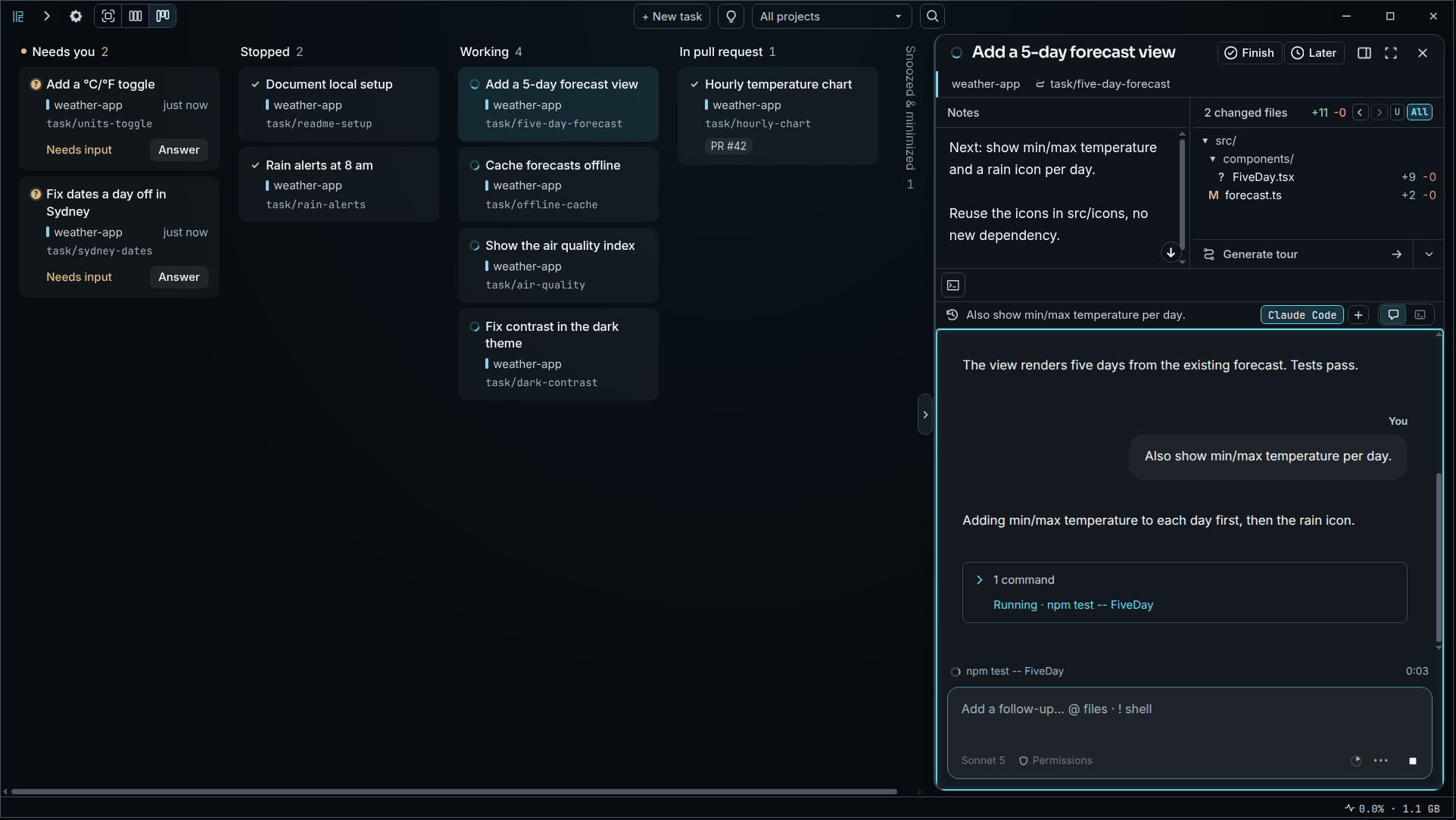Click Later to snooze the task

[1314, 53]
